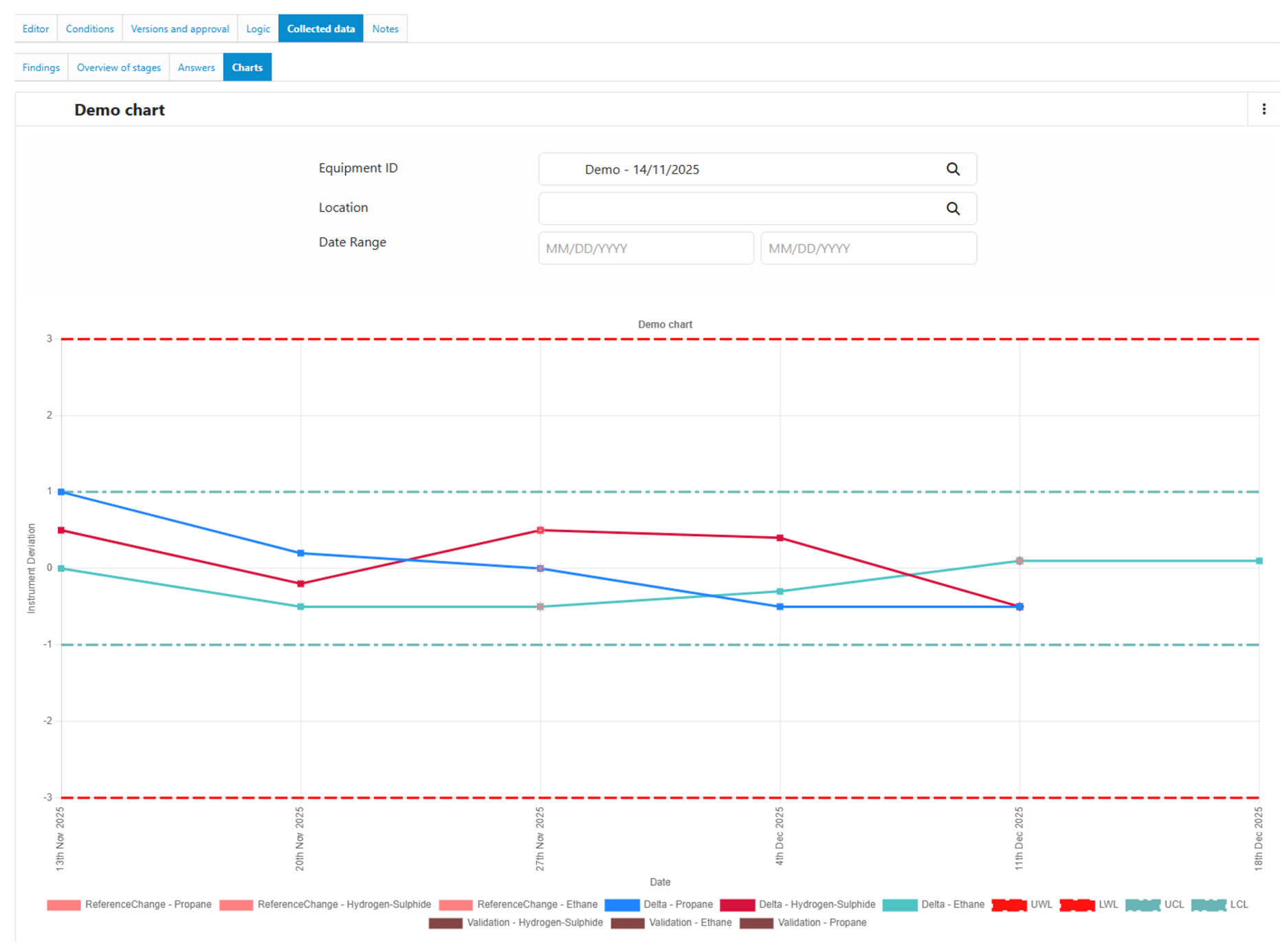The width and height of the screenshot is (1287, 952).
Task: Click Delta - Ethane point on 13th Nov
Action: [x=61, y=568]
